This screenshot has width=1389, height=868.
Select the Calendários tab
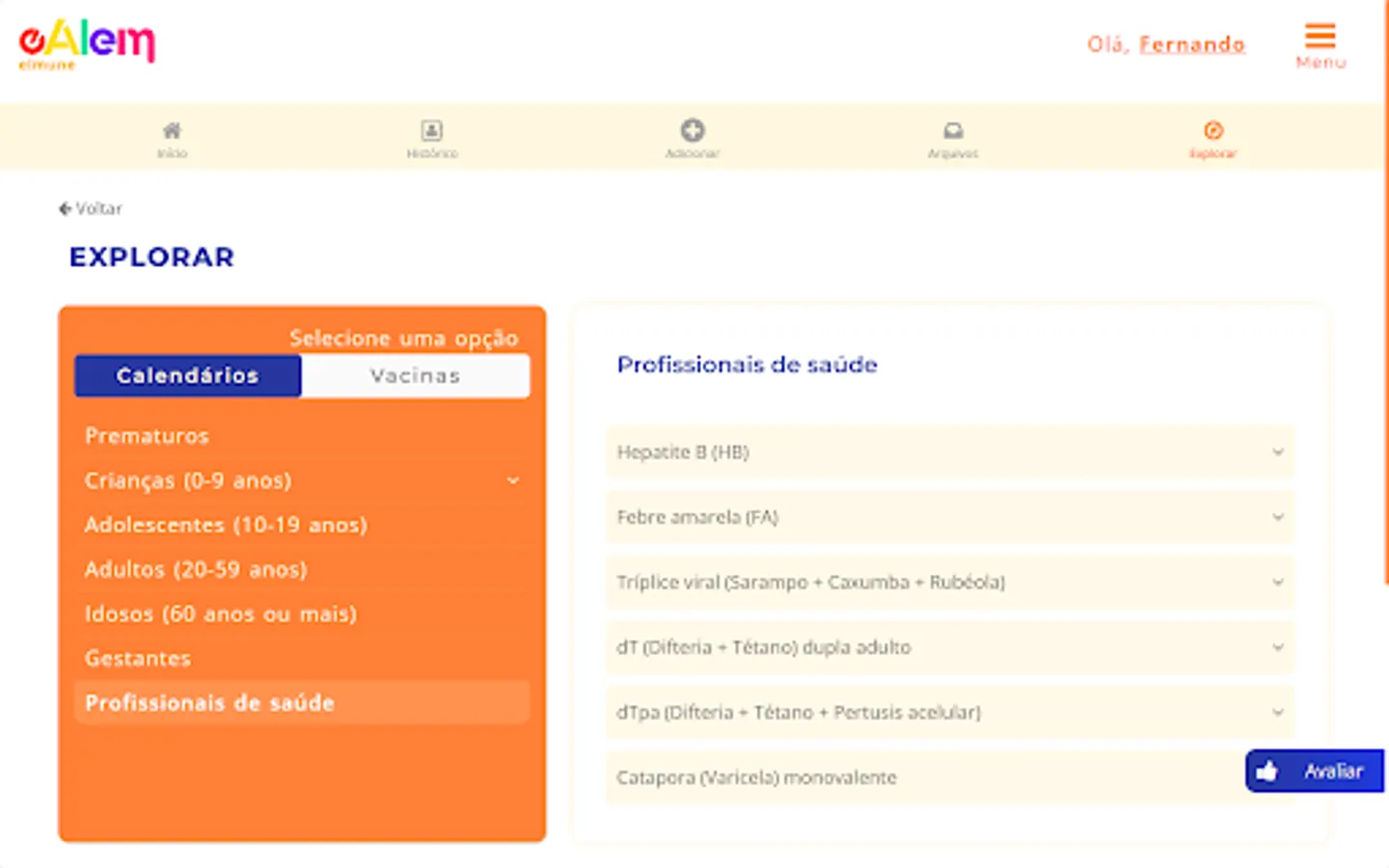(186, 375)
